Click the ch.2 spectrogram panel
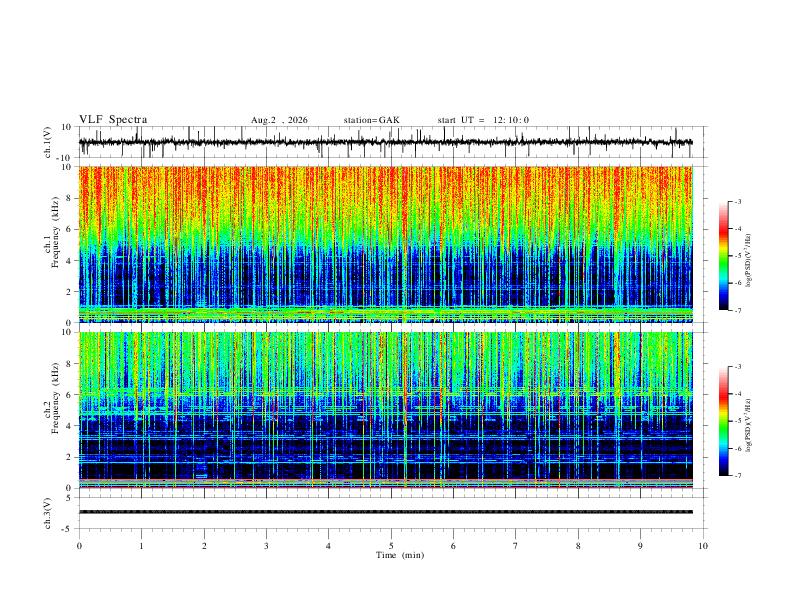 [x=386, y=410]
